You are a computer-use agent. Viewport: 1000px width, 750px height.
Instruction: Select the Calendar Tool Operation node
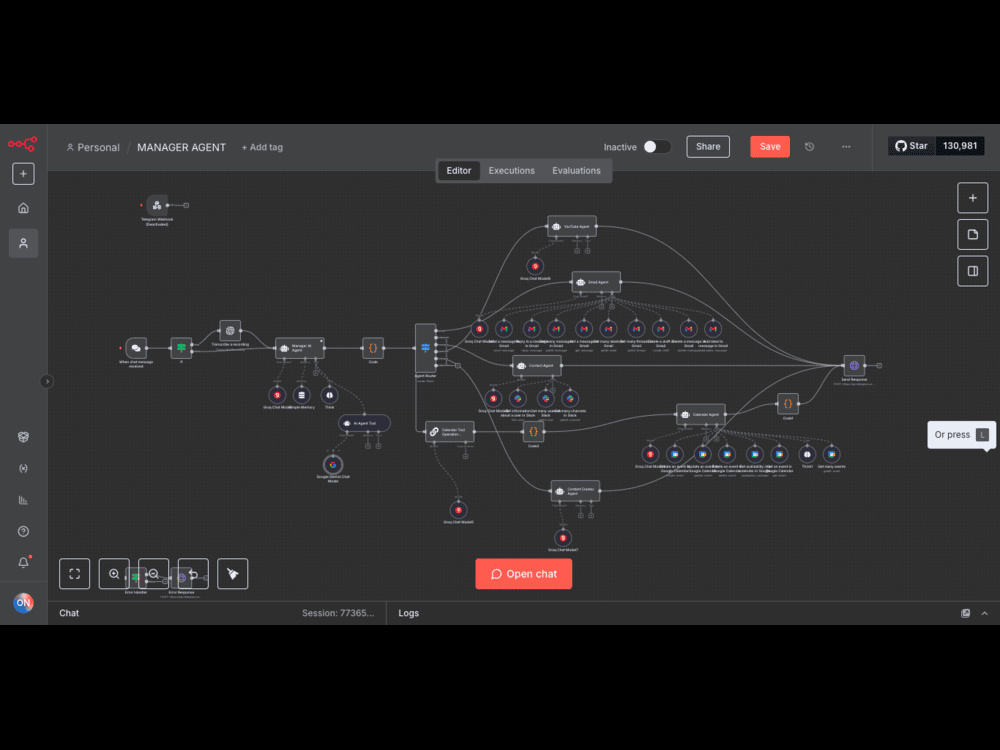point(450,432)
